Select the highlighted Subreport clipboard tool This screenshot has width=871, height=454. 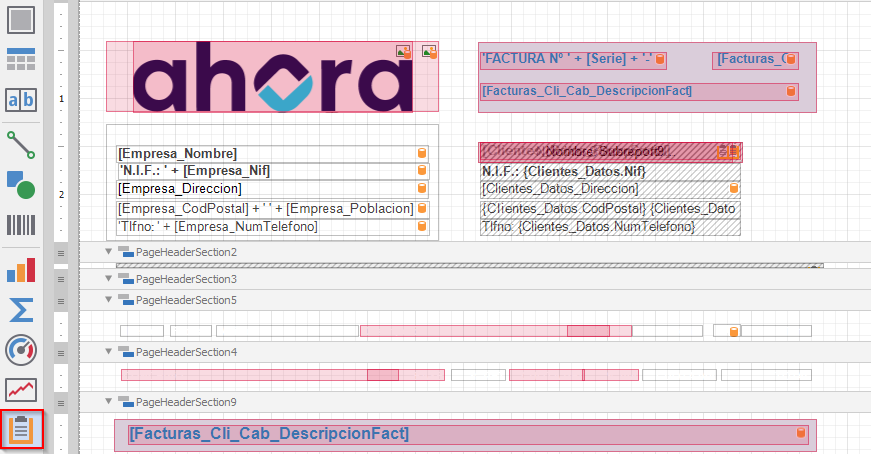tap(22, 429)
